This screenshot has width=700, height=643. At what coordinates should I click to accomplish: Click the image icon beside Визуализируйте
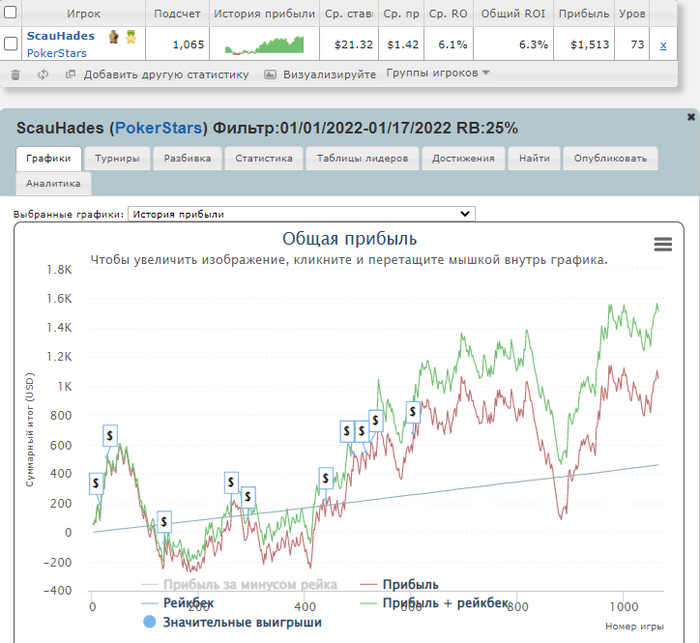pyautogui.click(x=270, y=74)
